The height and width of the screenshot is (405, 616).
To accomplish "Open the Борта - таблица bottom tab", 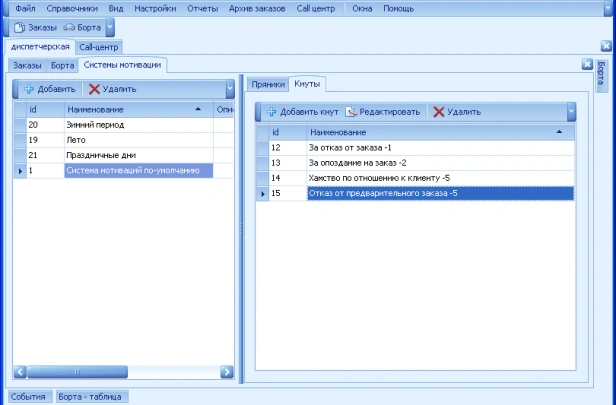I will [91, 397].
